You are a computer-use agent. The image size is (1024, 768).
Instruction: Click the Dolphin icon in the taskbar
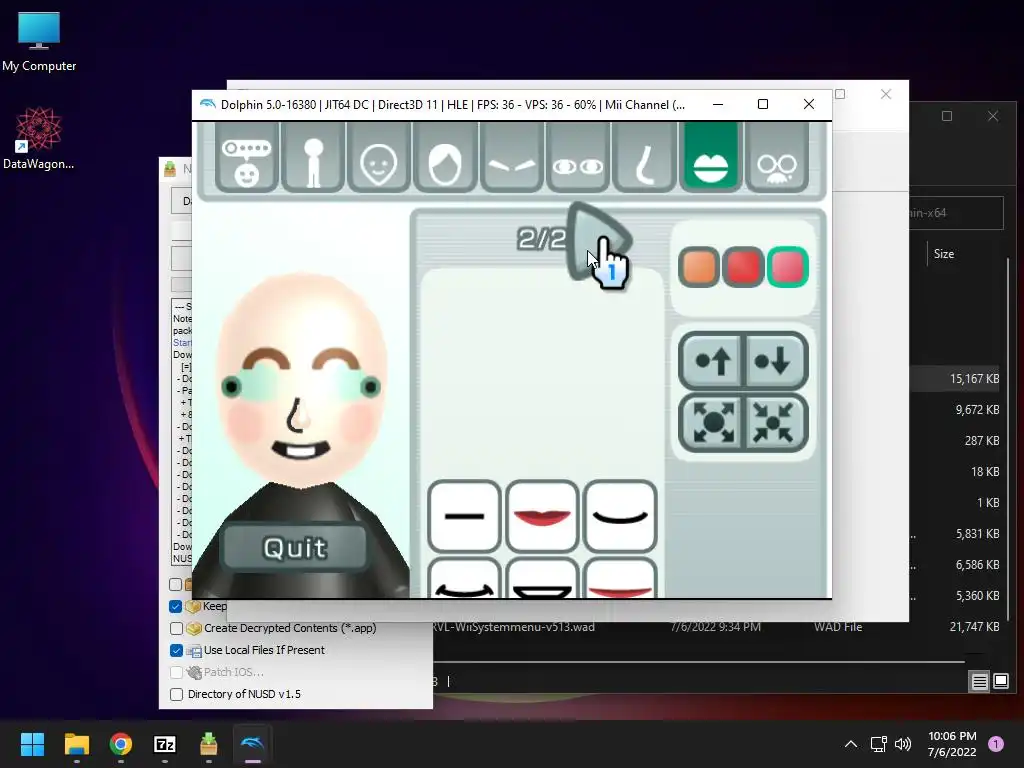click(253, 744)
